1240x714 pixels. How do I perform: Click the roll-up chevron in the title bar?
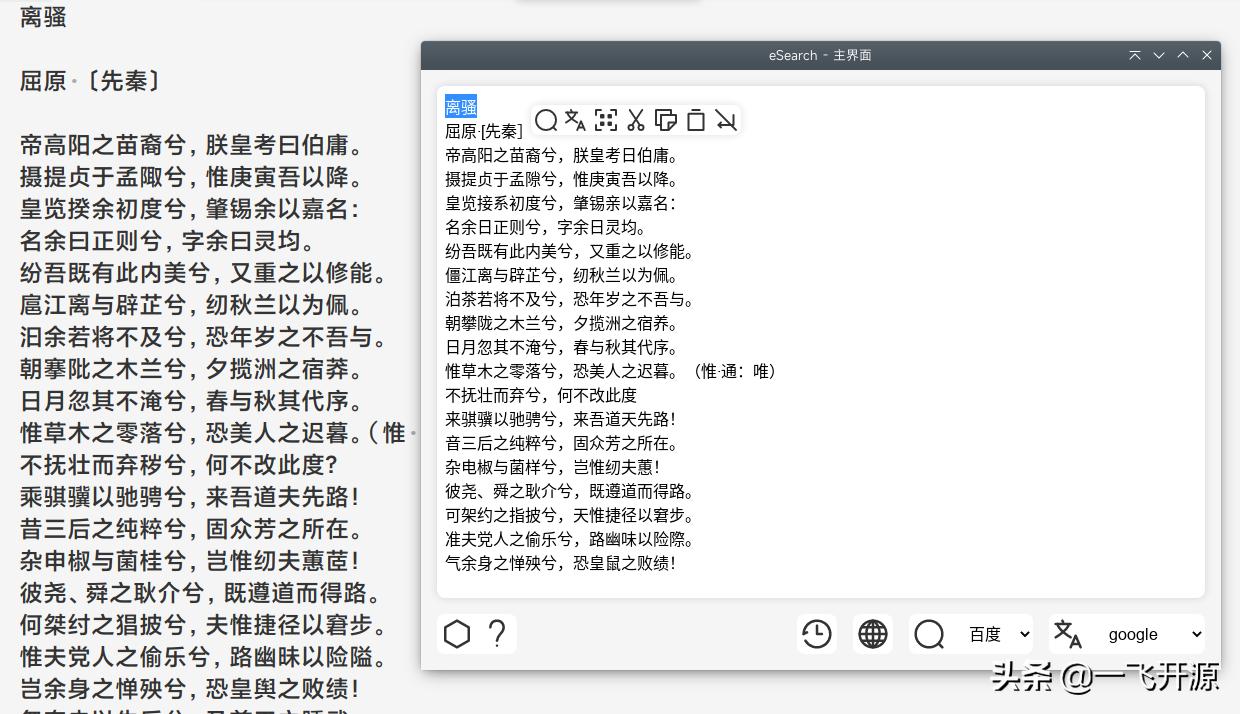pos(1182,55)
